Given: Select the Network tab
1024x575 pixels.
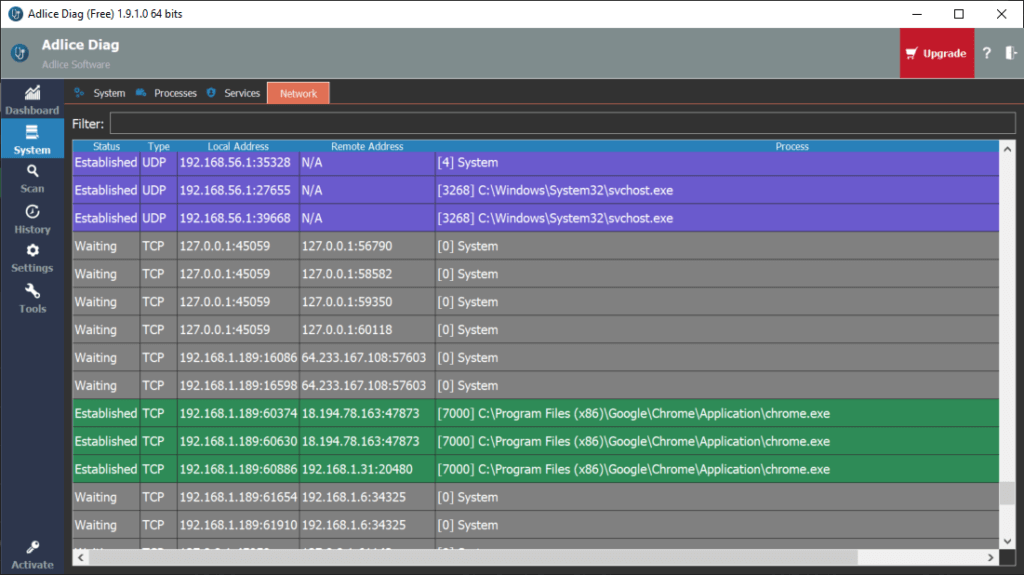Looking at the screenshot, I should pyautogui.click(x=298, y=93).
